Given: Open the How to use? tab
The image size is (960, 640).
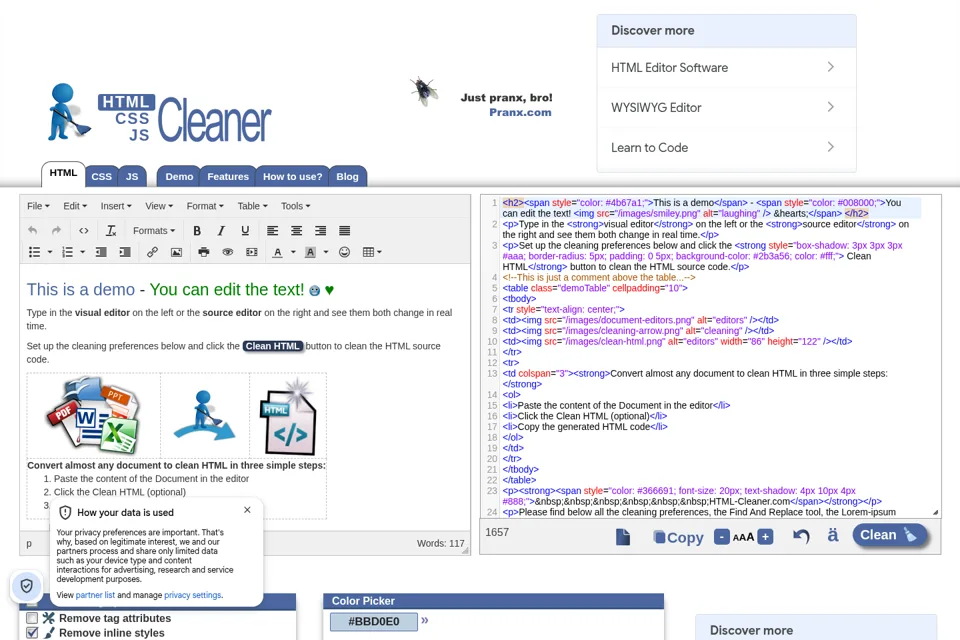Looking at the screenshot, I should [292, 176].
